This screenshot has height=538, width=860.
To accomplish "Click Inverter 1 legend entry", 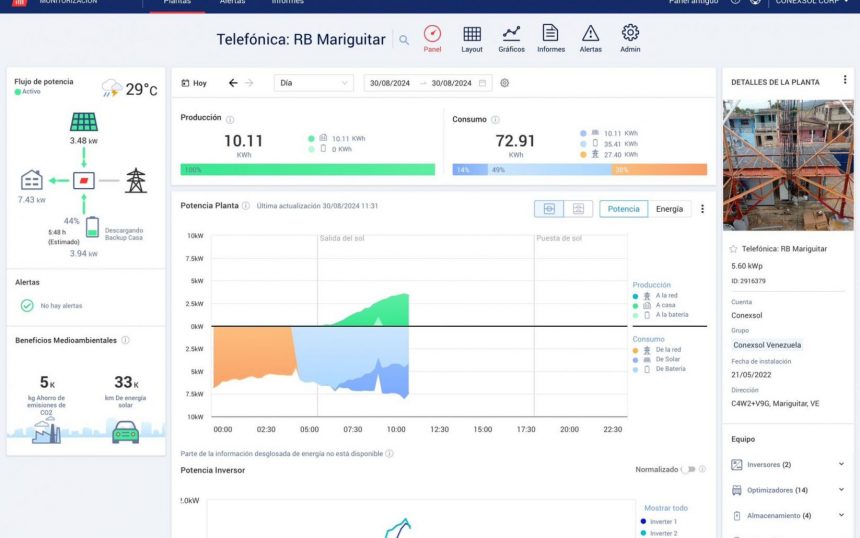I will 659,522.
